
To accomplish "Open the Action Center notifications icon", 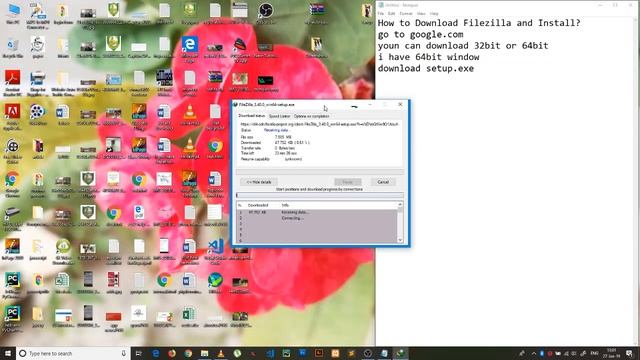I will pos(630,353).
